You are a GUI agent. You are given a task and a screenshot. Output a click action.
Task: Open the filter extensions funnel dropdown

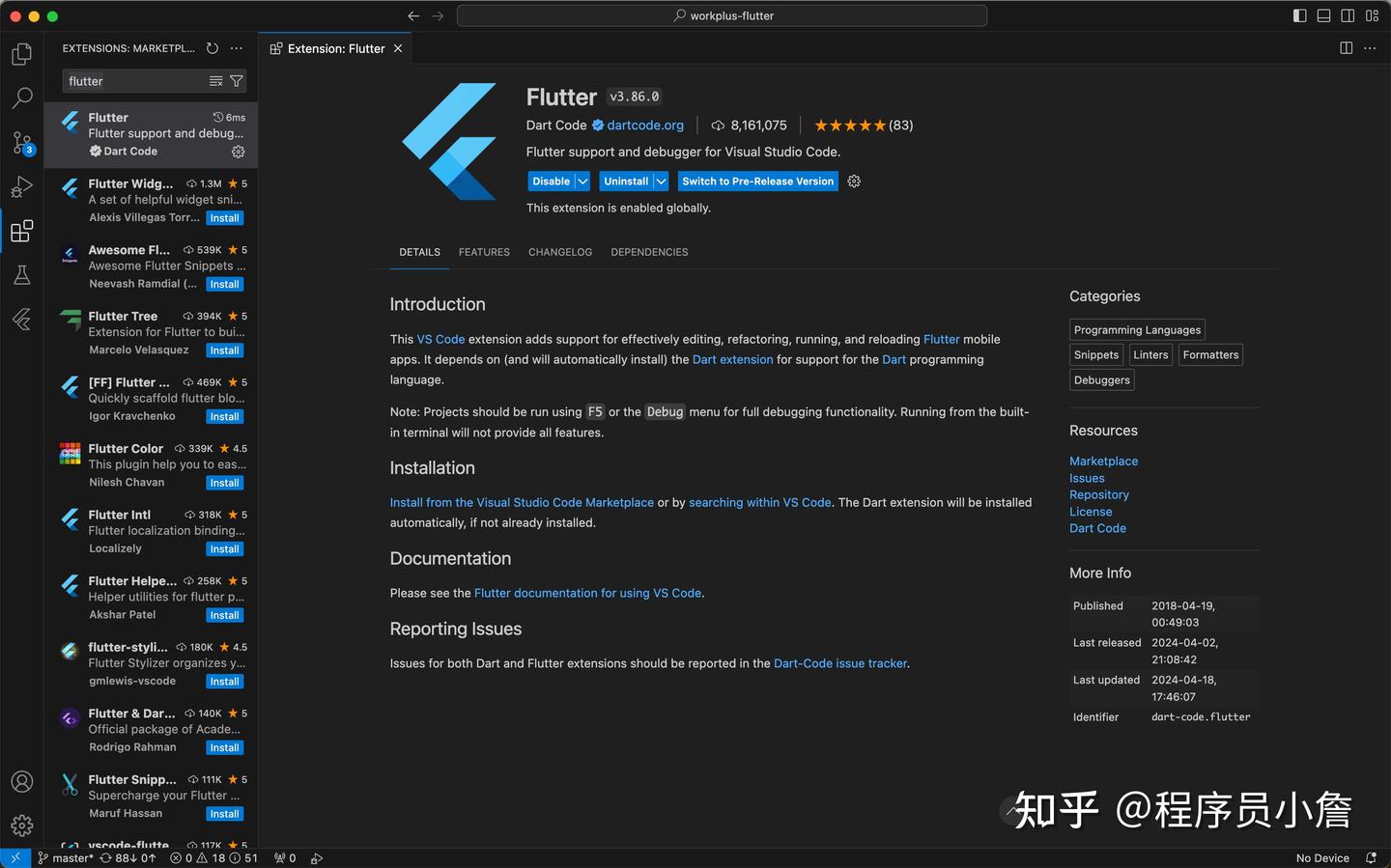[x=237, y=80]
